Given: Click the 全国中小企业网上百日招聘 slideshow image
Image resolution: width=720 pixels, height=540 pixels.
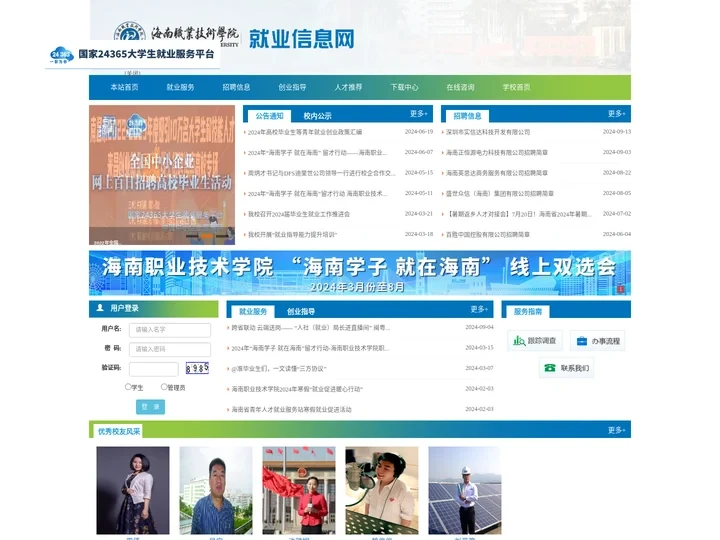Looking at the screenshot, I should click(x=162, y=175).
